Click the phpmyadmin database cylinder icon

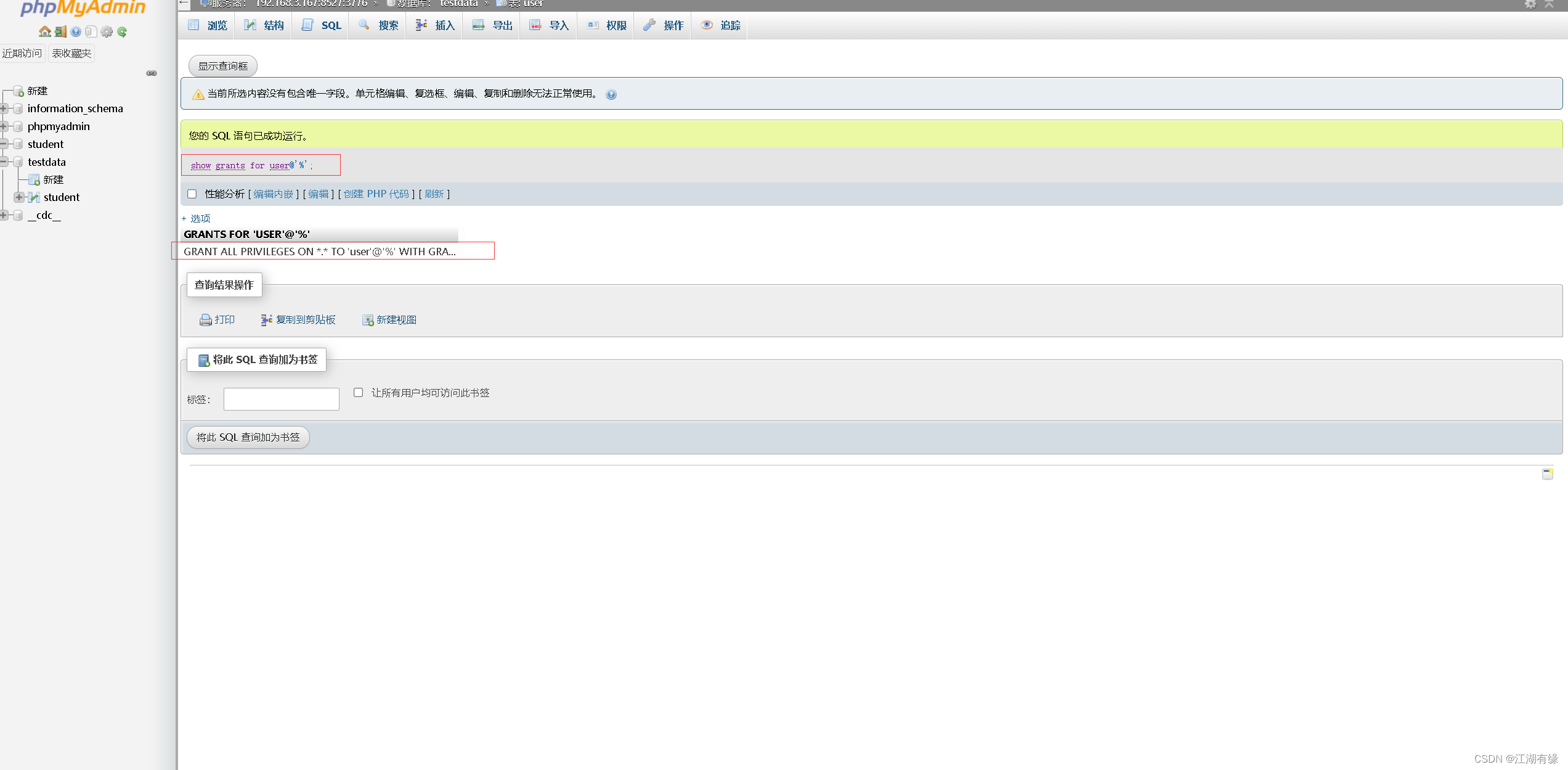(x=18, y=126)
